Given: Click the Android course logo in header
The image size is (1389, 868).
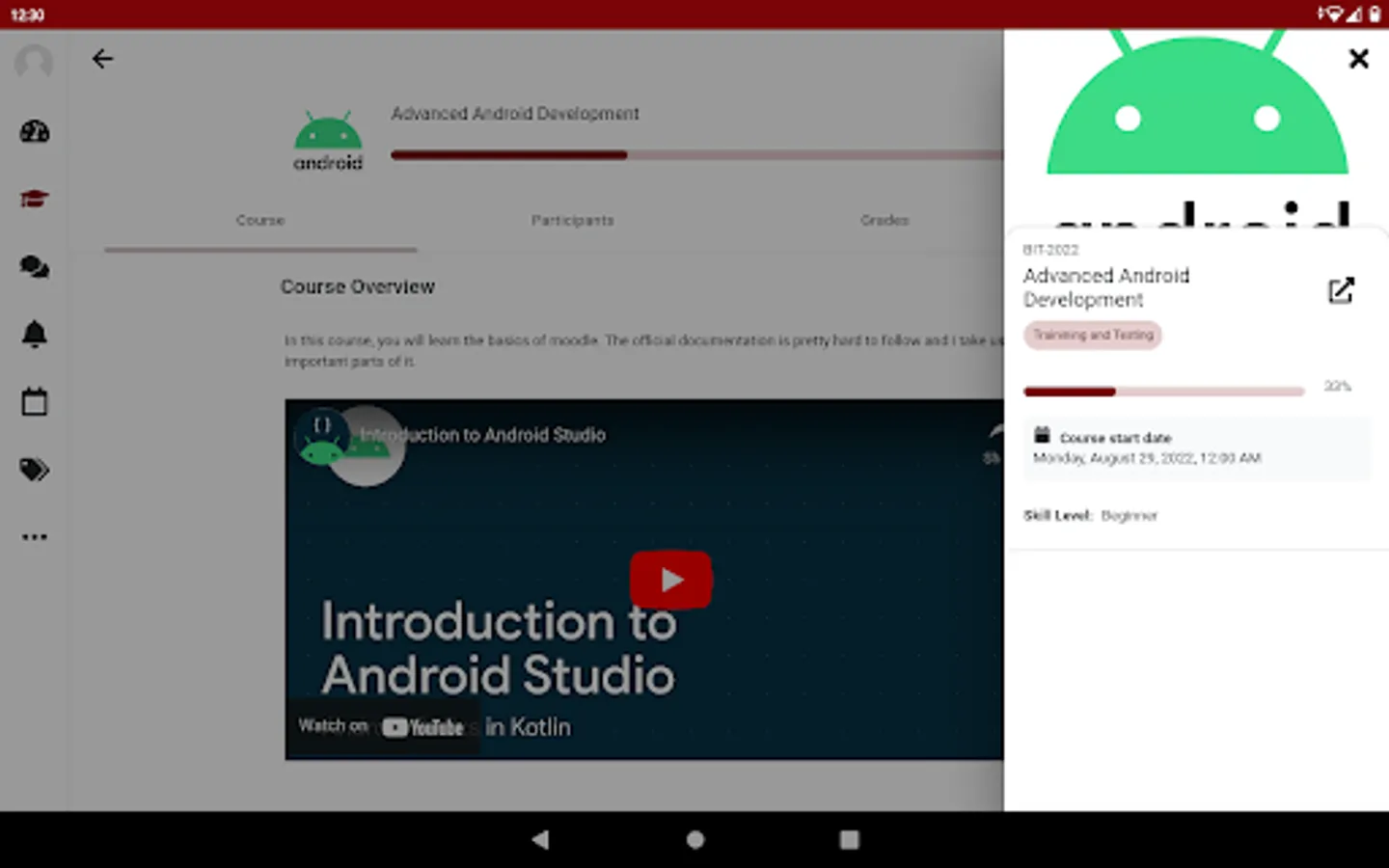Looking at the screenshot, I should (x=328, y=141).
